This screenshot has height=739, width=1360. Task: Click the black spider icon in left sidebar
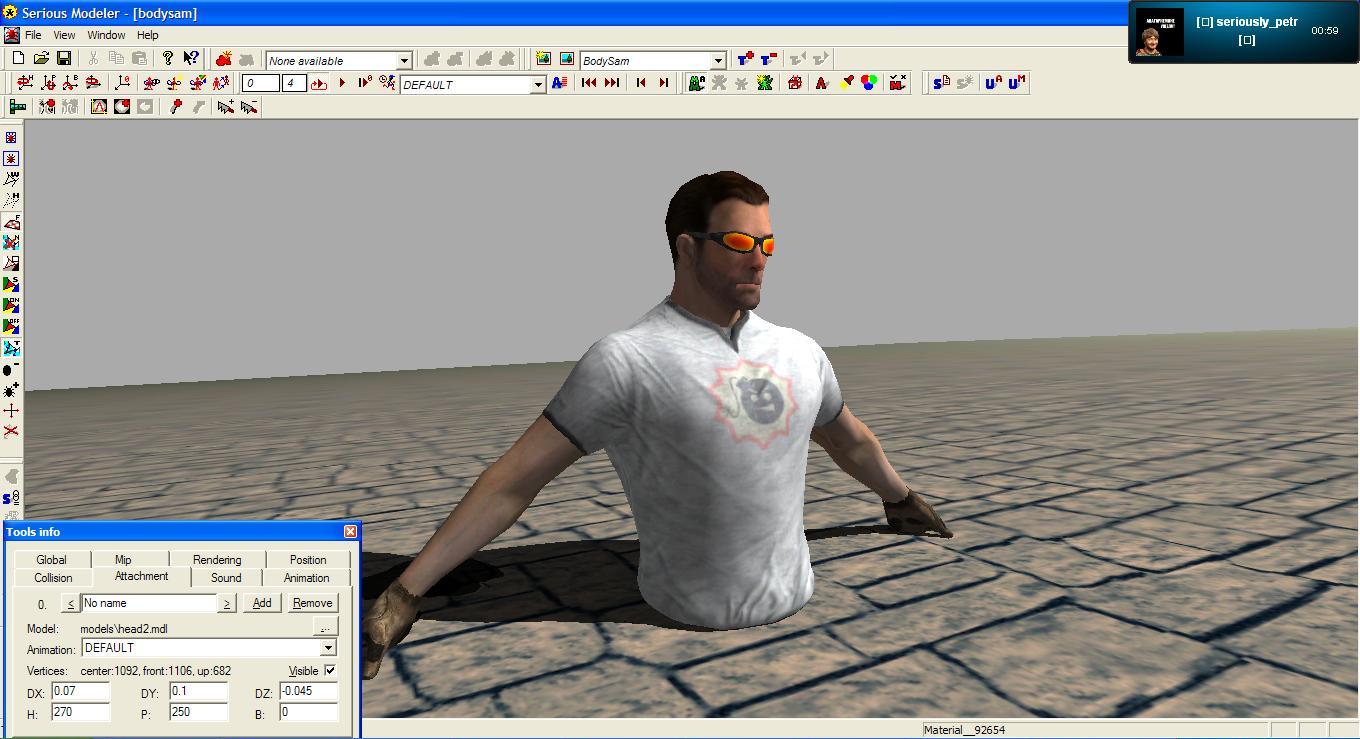(11, 389)
